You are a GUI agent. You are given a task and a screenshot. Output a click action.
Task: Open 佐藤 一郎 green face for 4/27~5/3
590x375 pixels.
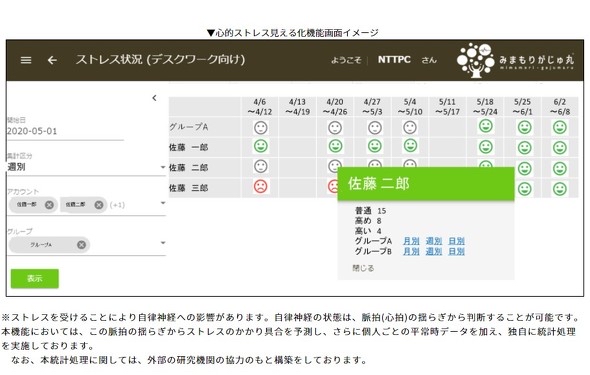point(375,146)
